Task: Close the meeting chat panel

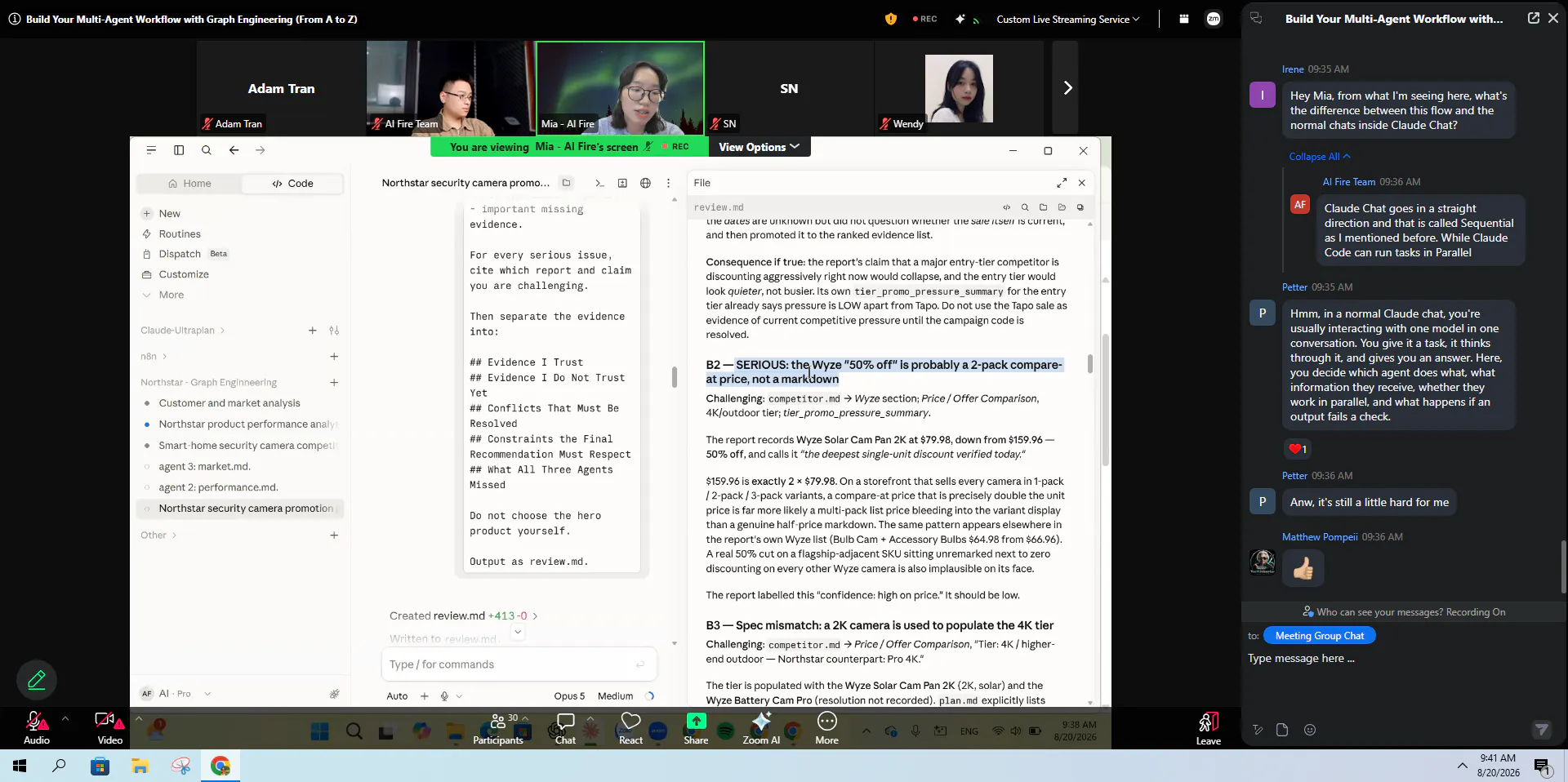Action: (1553, 18)
